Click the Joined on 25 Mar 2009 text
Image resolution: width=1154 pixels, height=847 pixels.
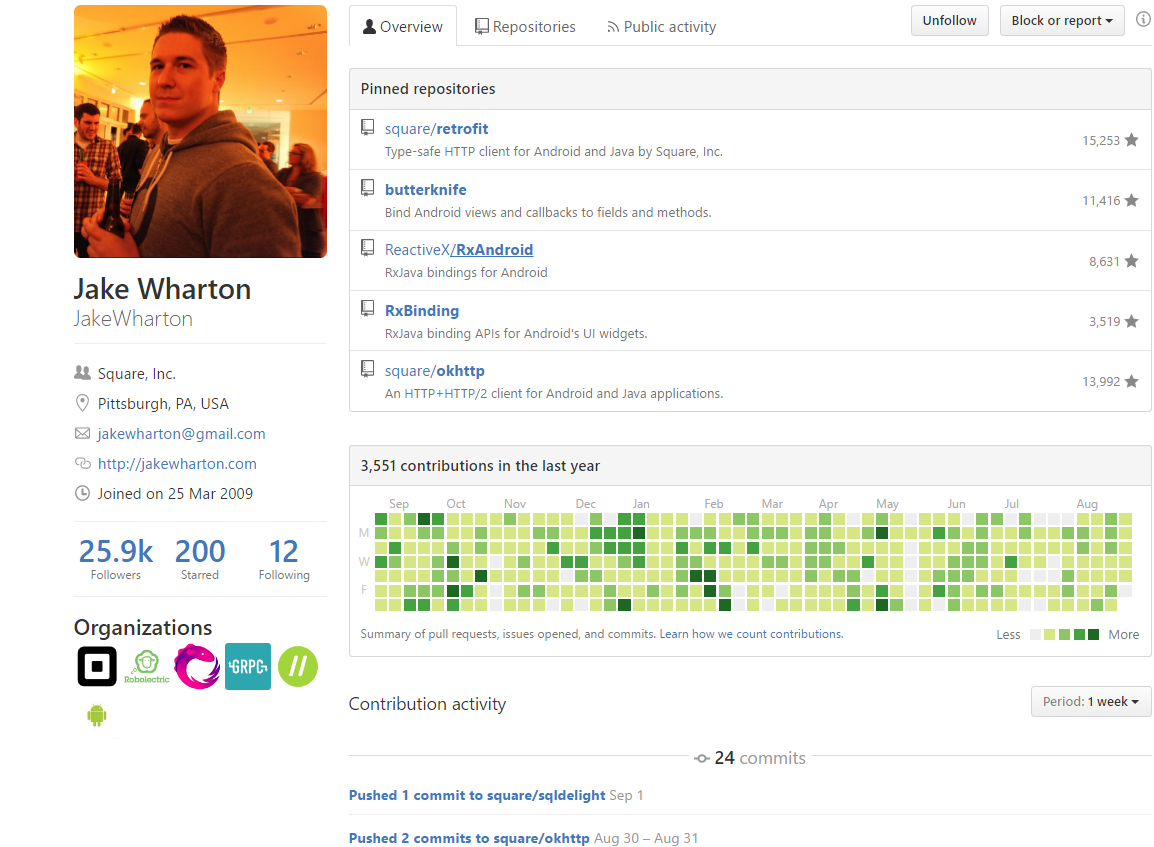(x=175, y=493)
